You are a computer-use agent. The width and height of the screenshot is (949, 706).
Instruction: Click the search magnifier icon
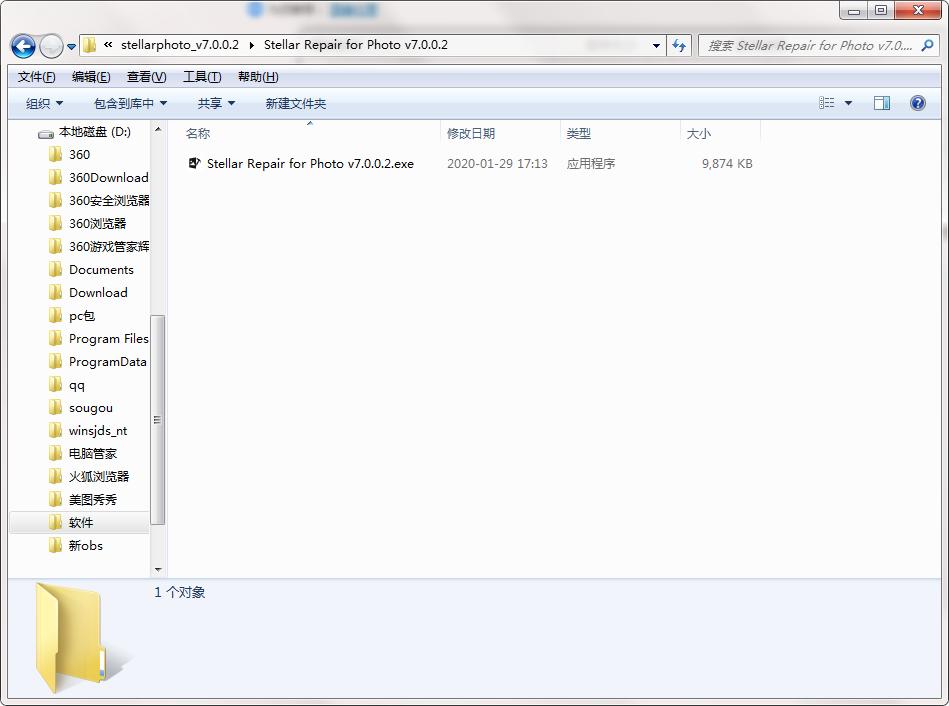click(x=927, y=45)
